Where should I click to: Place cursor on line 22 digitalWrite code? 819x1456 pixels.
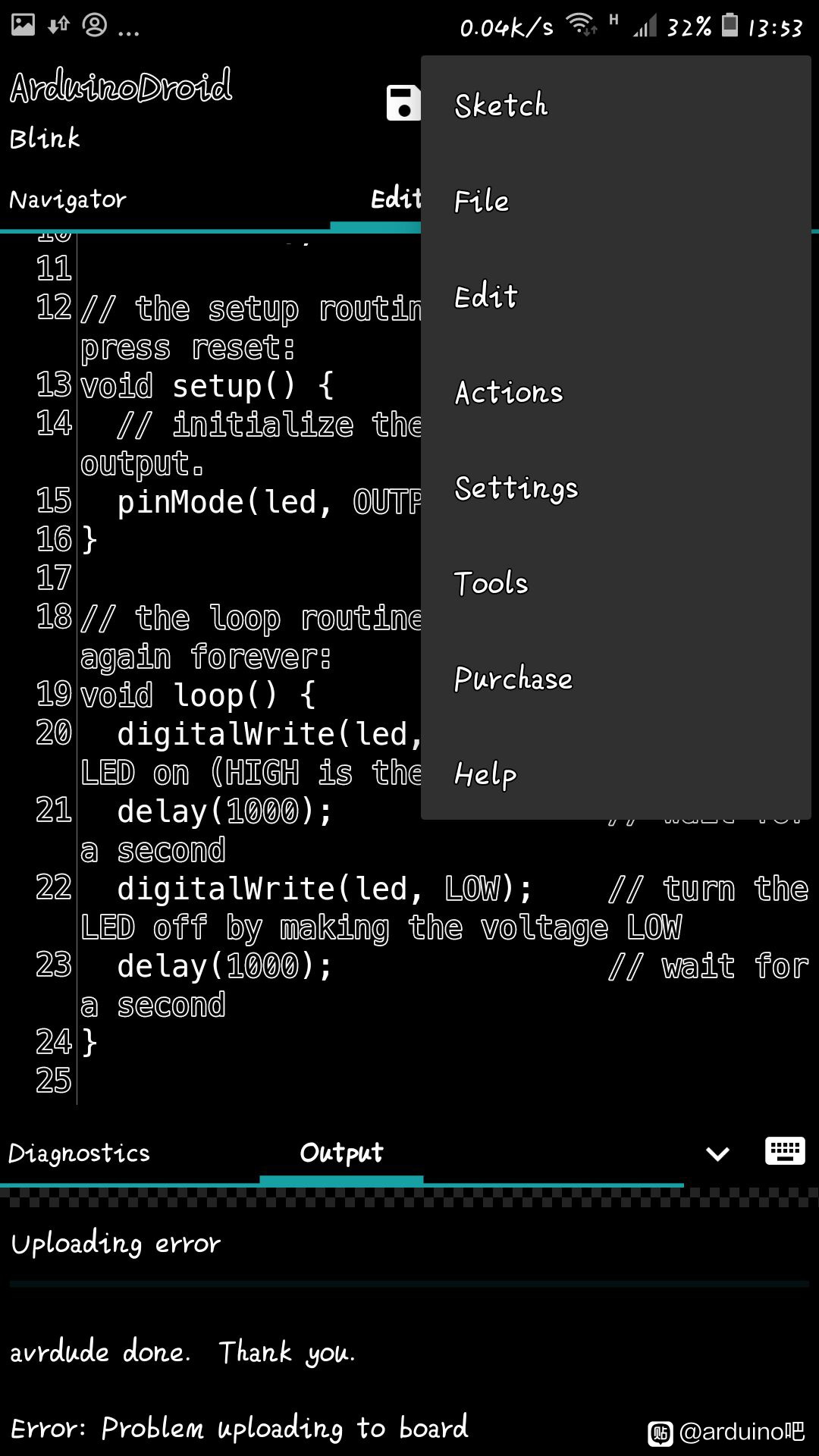coord(325,888)
